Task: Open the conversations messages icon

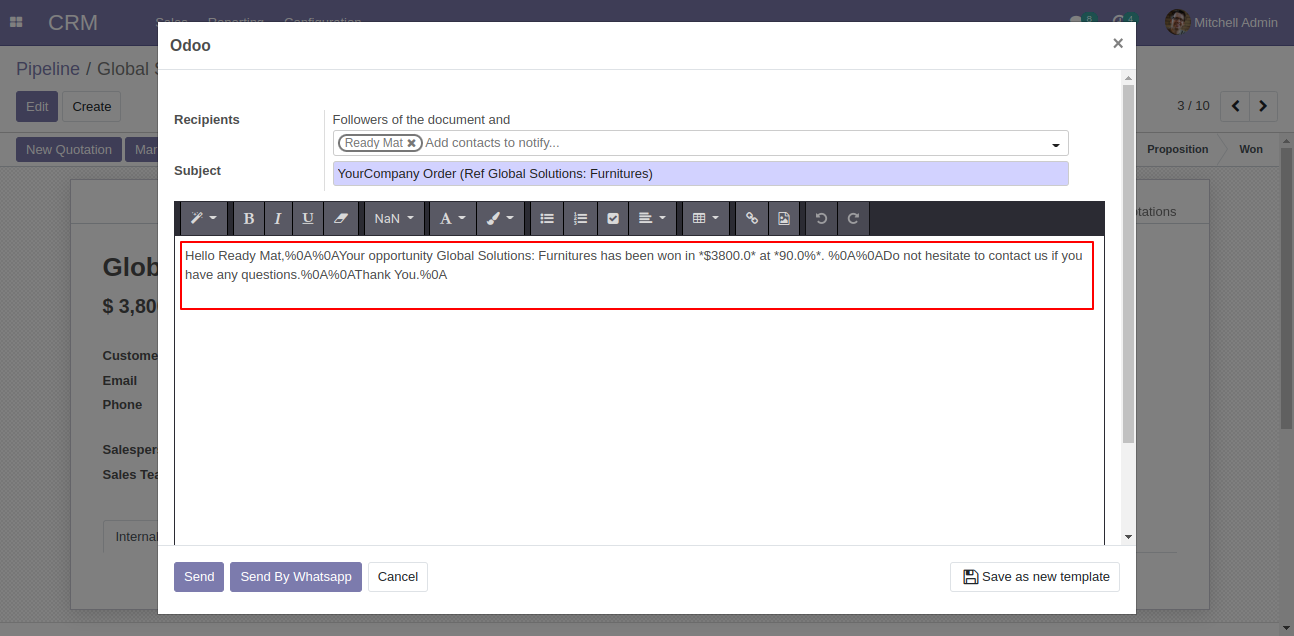Action: tap(1081, 21)
